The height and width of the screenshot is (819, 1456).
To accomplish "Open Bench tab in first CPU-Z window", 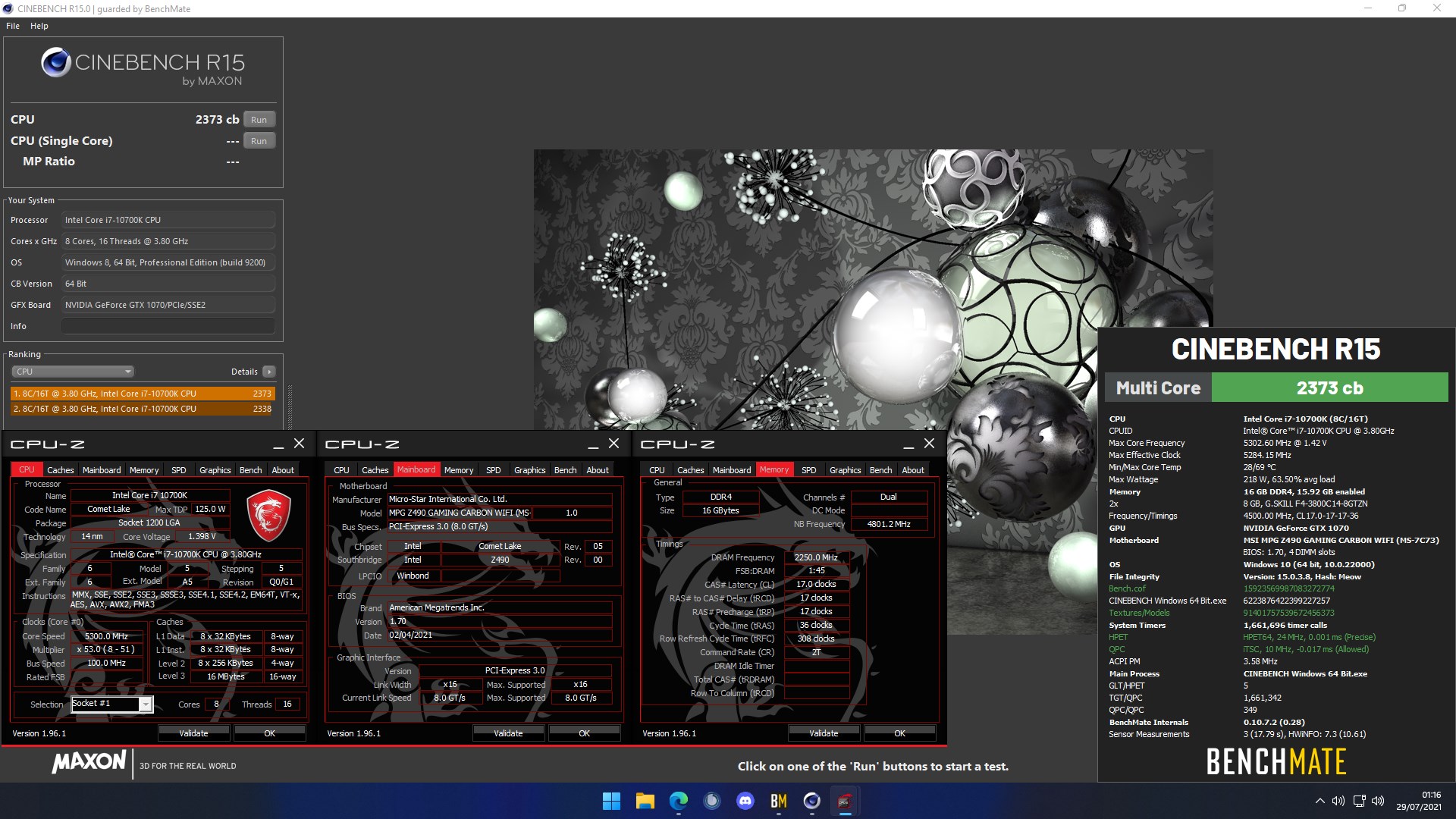I will click(x=251, y=470).
